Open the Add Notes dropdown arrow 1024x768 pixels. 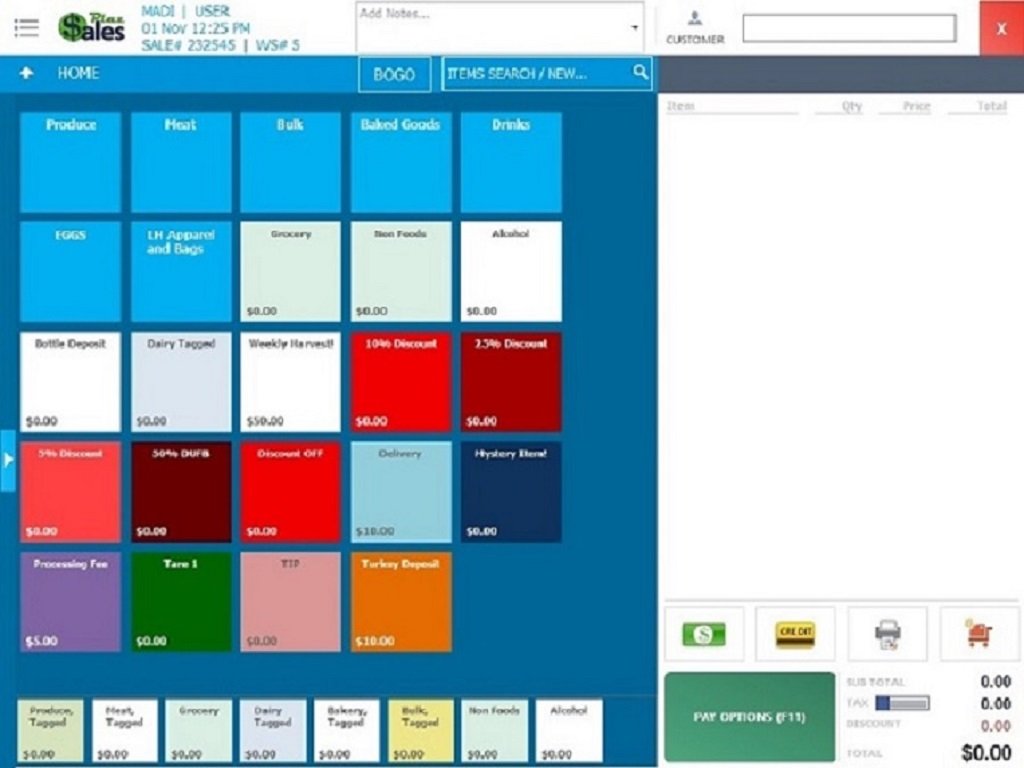point(634,27)
